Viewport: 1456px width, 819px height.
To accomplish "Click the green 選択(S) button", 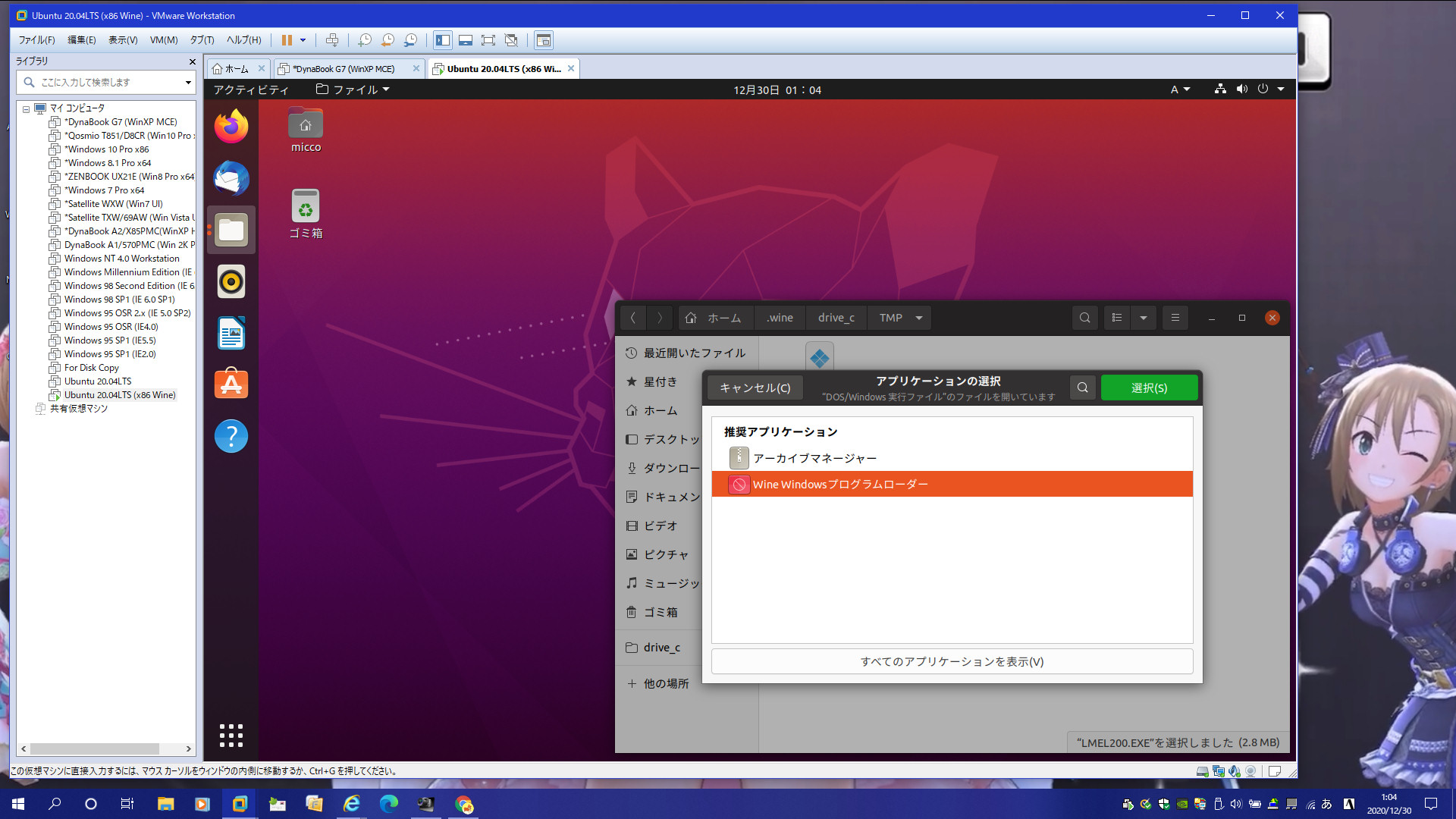I will [x=1149, y=388].
